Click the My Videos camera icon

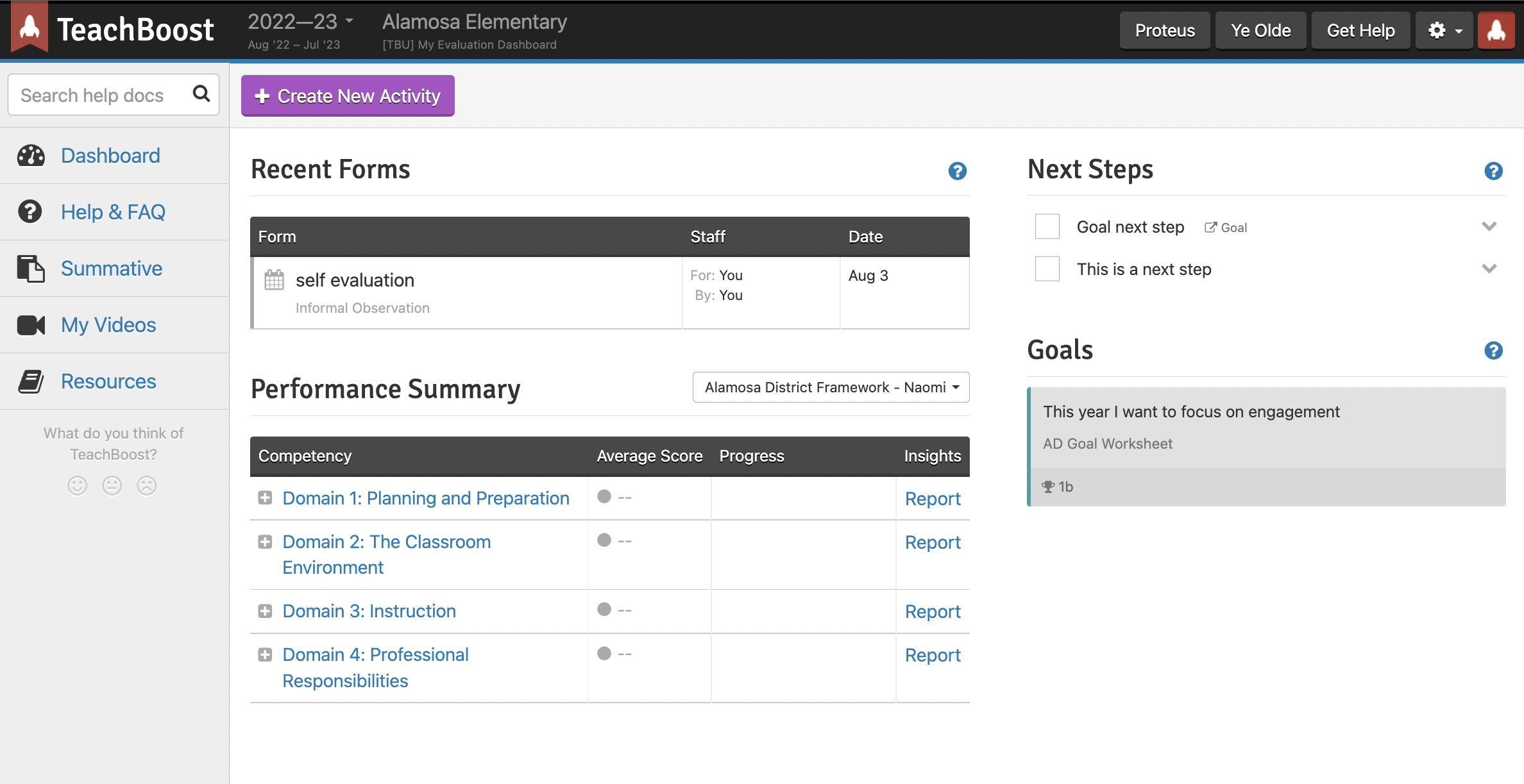click(31, 325)
